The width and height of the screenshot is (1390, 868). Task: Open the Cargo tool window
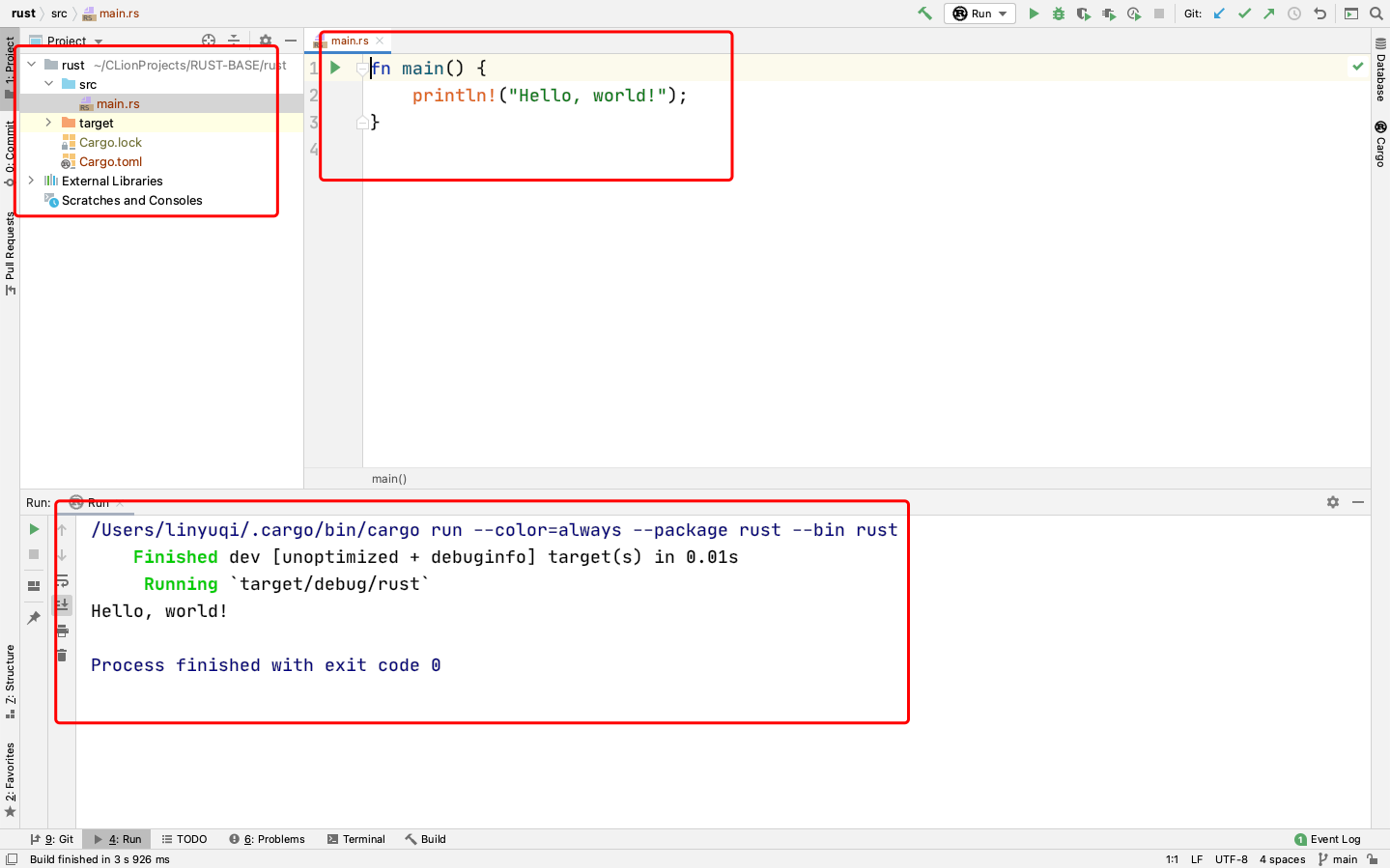click(x=1380, y=144)
